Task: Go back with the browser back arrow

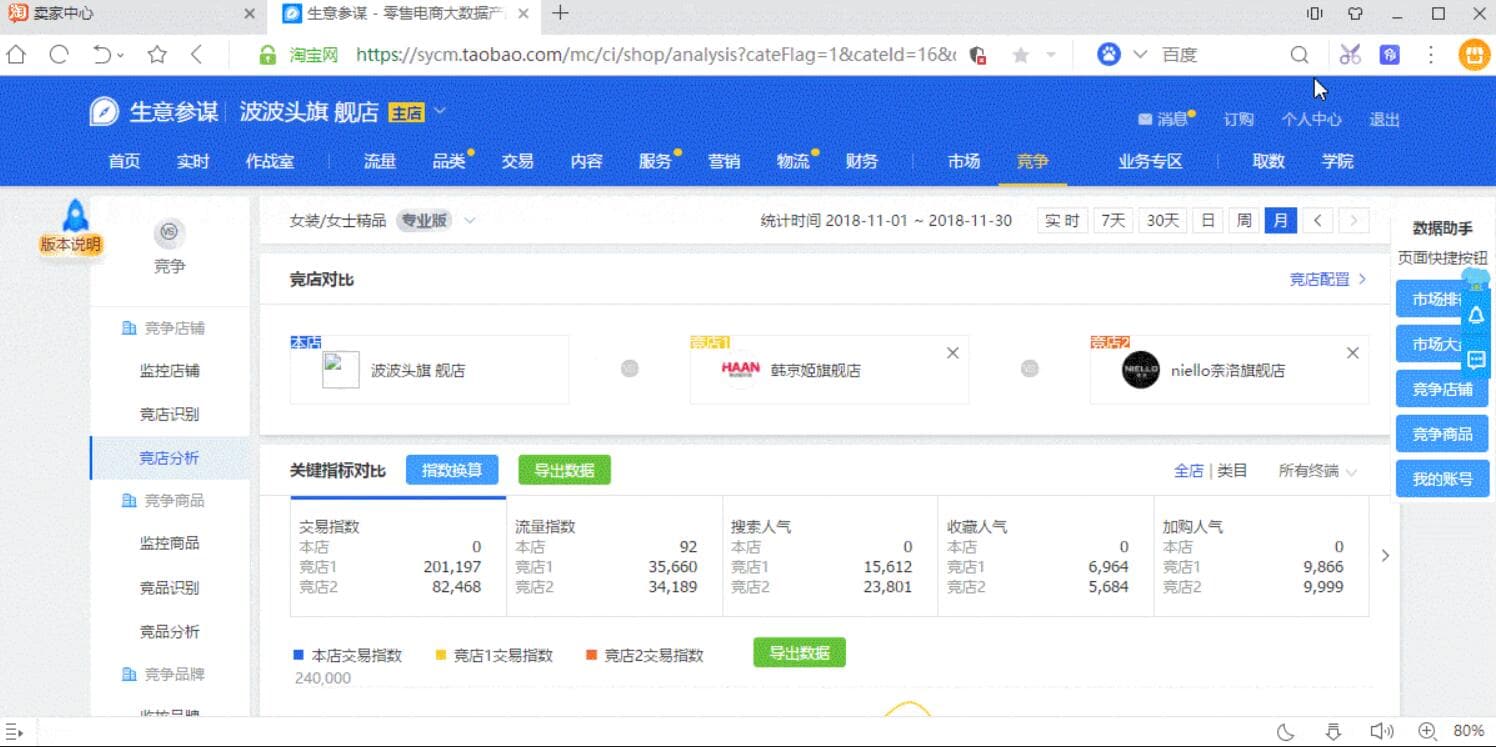Action: 196,55
